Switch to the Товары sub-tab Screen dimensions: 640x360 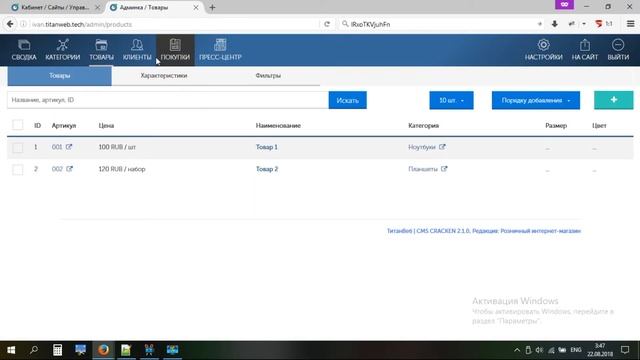(x=60, y=76)
